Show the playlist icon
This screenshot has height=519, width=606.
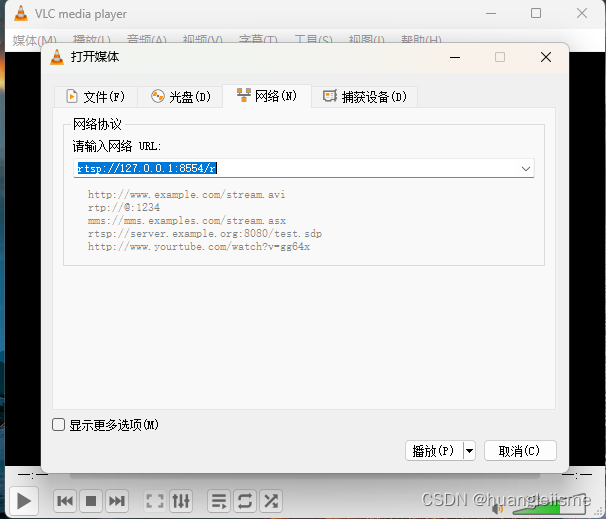[219, 501]
